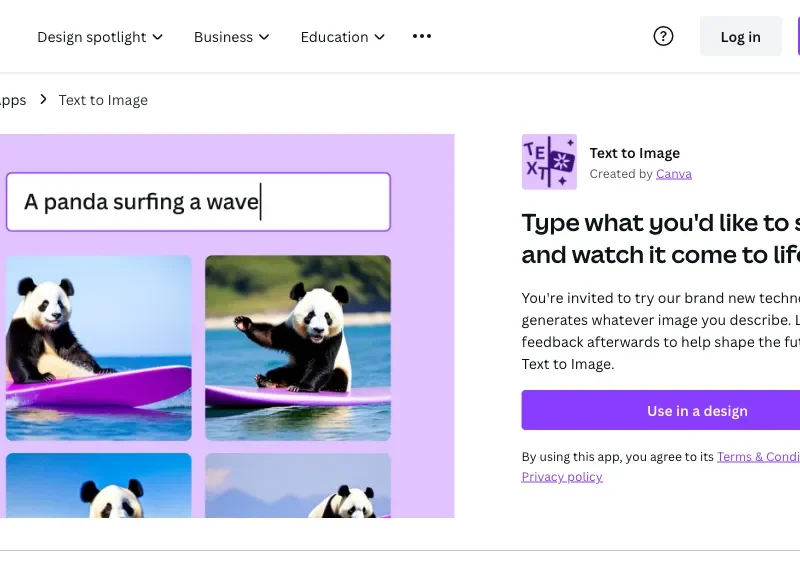Open the three-dots more menu
This screenshot has width=800, height=576.
click(x=422, y=36)
